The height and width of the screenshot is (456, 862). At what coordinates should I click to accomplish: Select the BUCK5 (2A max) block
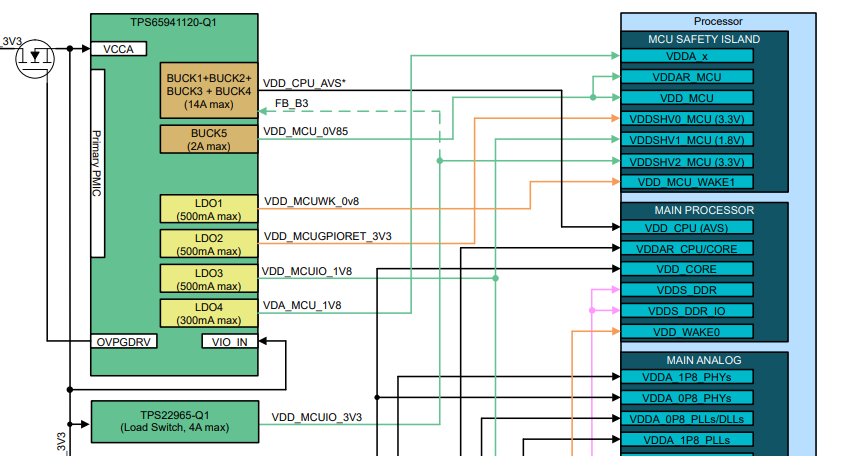tap(209, 139)
